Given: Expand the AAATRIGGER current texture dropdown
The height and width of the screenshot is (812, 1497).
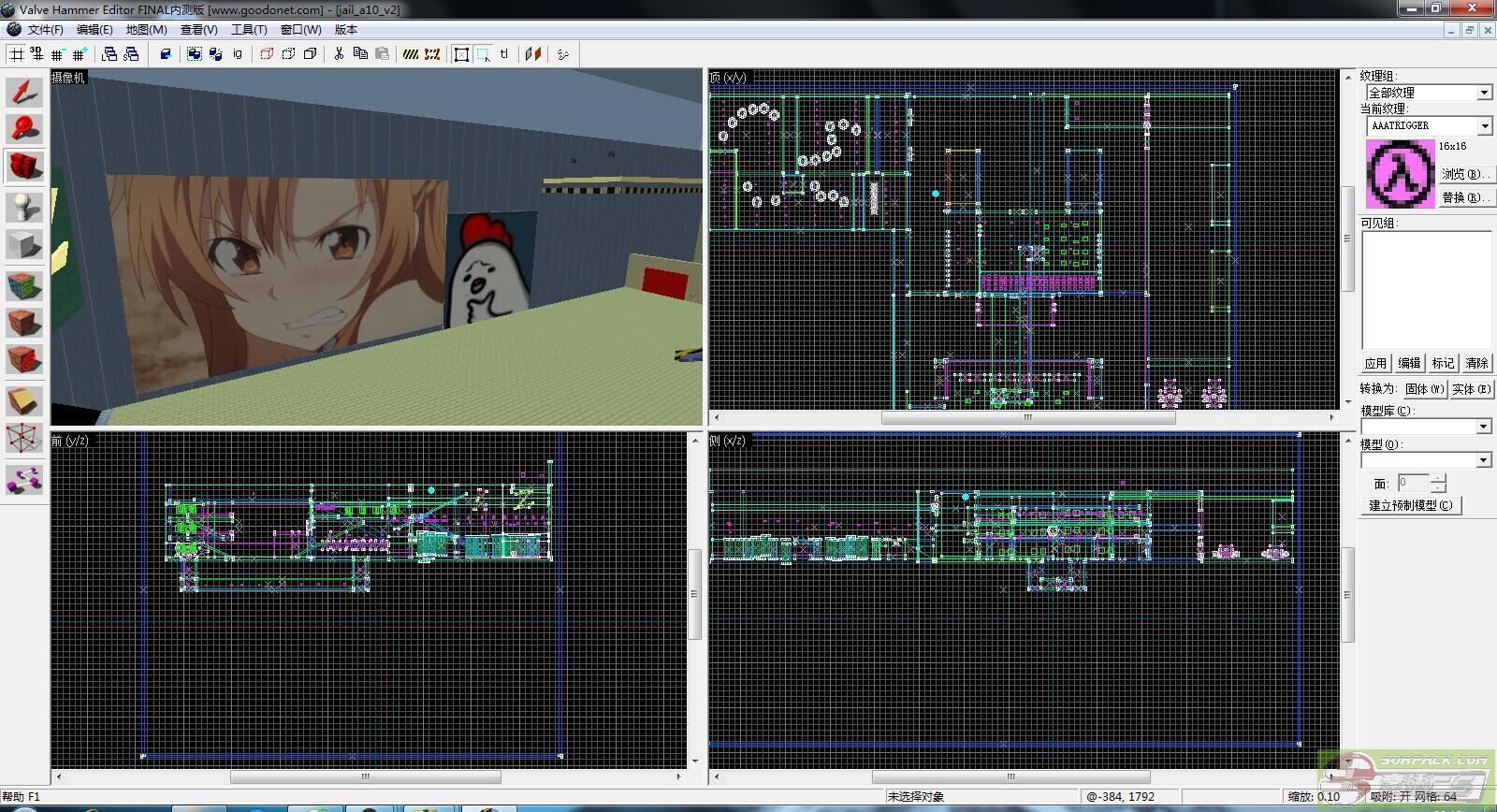Looking at the screenshot, I should 1484,125.
